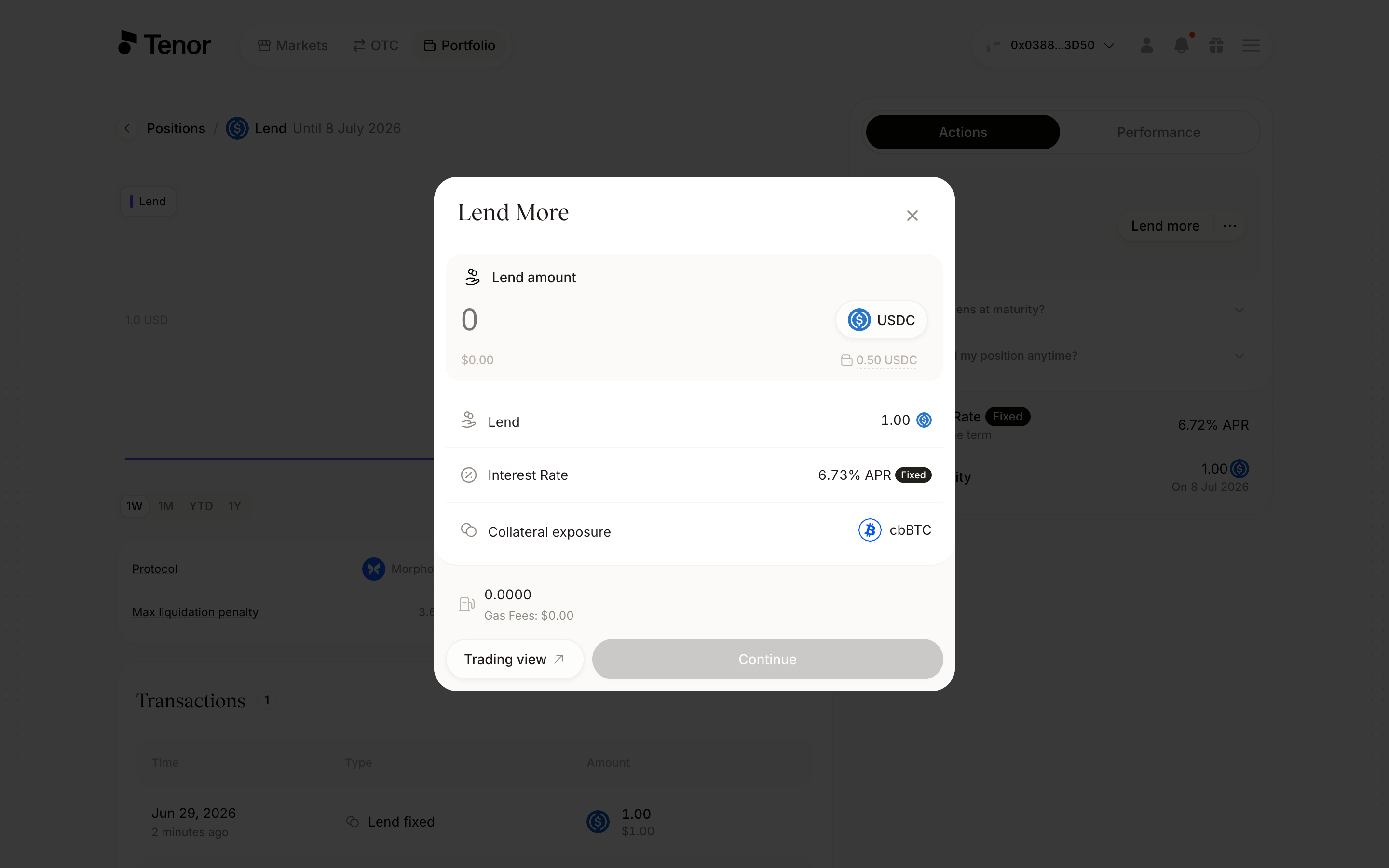Image resolution: width=1389 pixels, height=868 pixels.
Task: Select the USDC token selector
Action: pos(881,320)
